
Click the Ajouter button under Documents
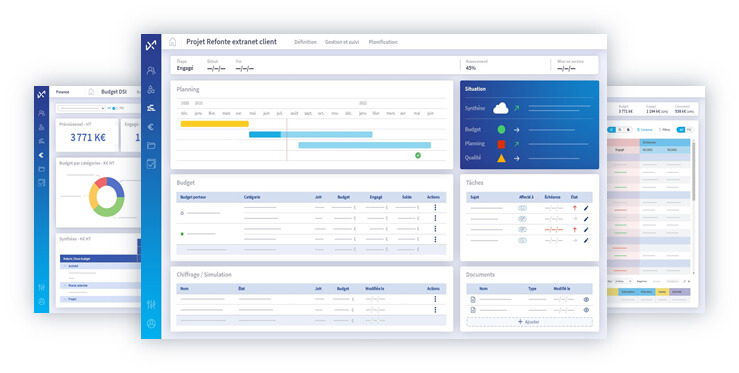[529, 322]
